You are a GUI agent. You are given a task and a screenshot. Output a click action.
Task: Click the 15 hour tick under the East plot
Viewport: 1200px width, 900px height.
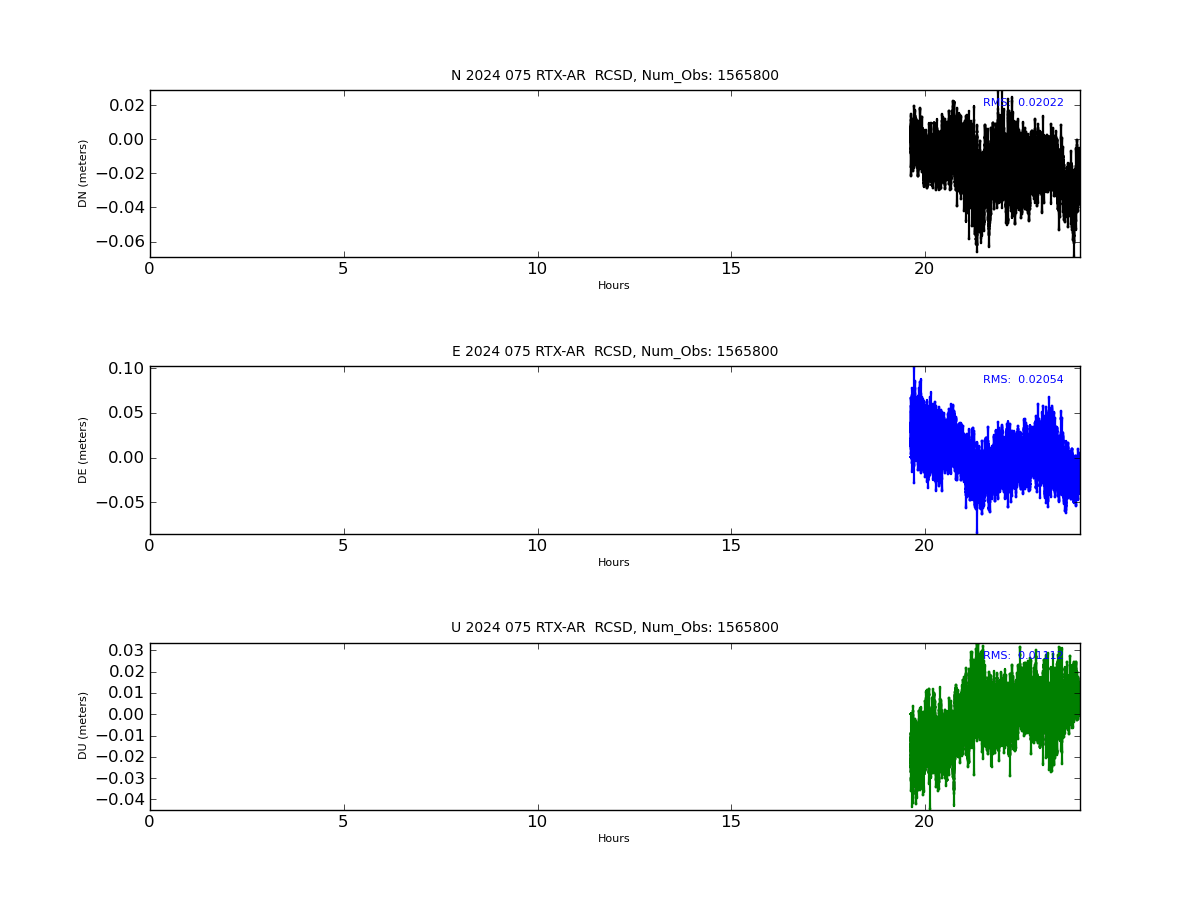[731, 545]
